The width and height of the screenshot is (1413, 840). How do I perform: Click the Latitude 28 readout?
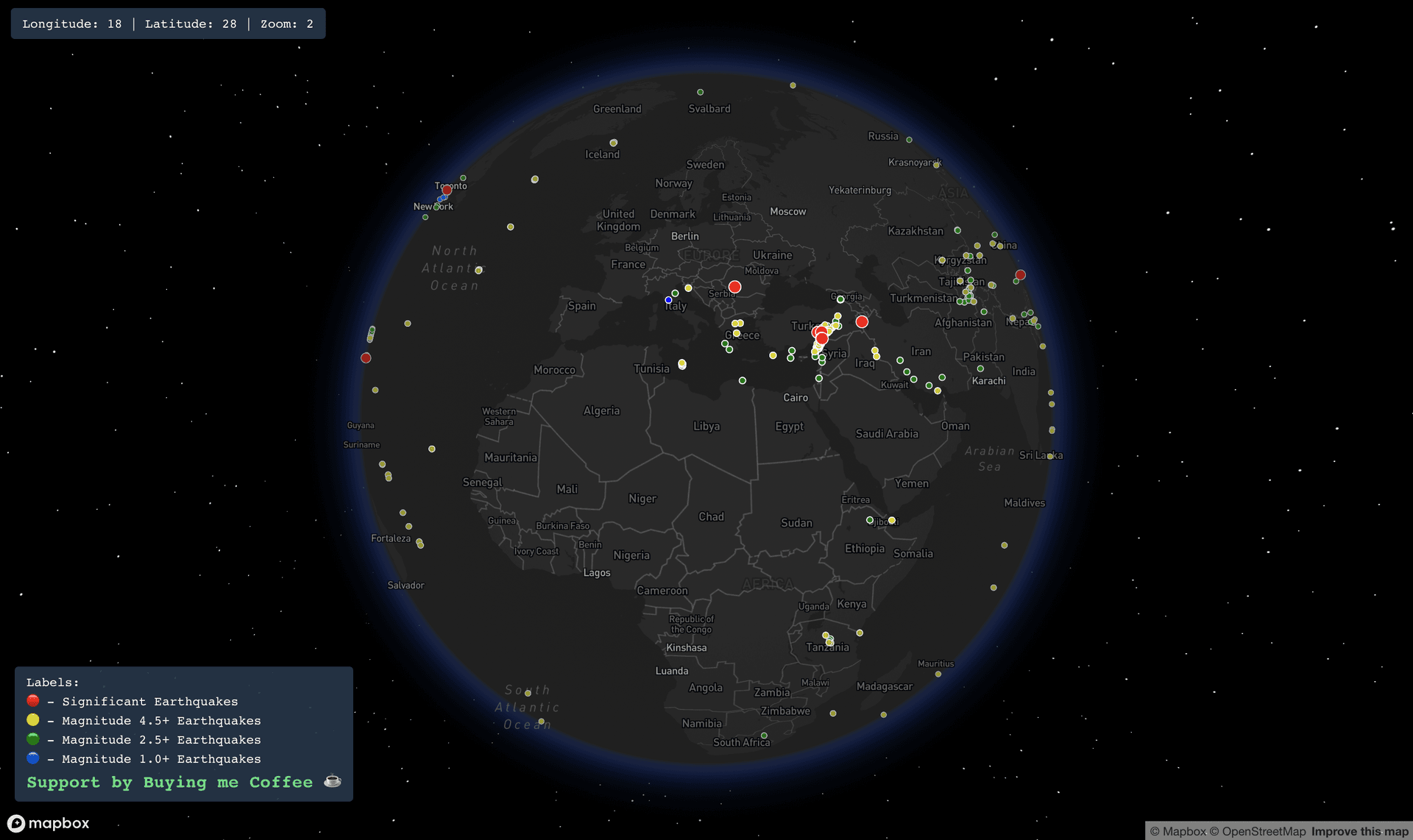point(191,24)
